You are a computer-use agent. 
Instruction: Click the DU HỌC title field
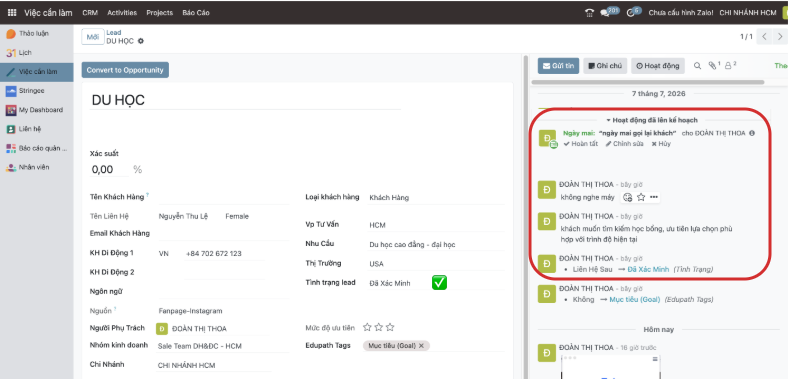click(245, 100)
